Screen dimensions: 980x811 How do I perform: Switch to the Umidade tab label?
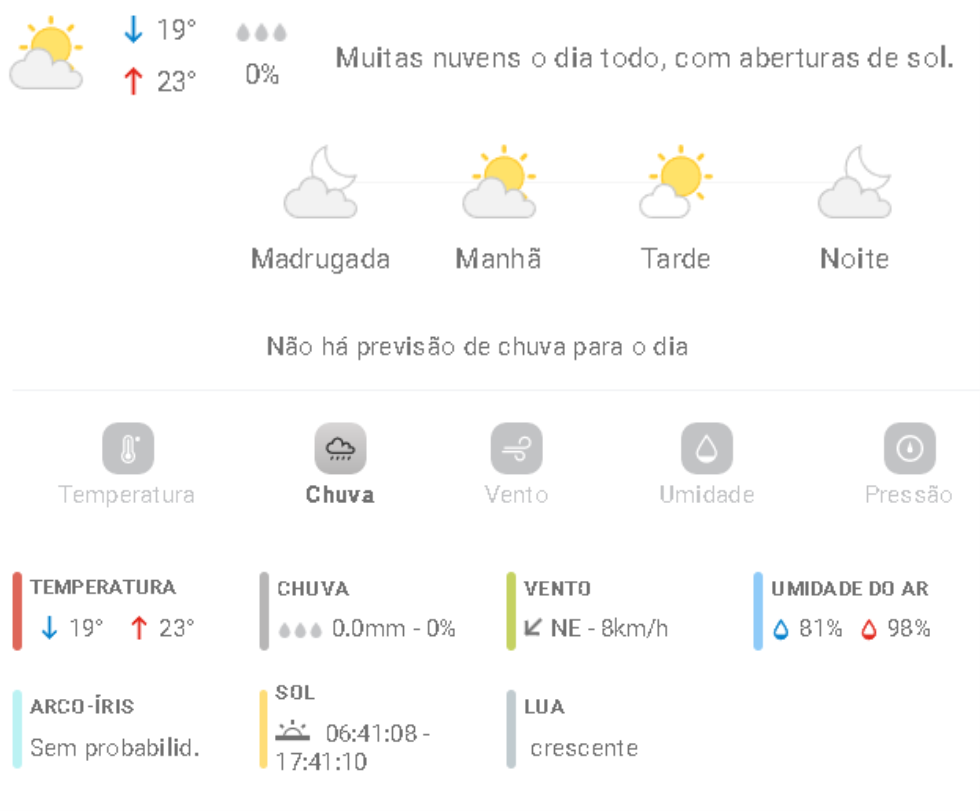click(x=707, y=495)
